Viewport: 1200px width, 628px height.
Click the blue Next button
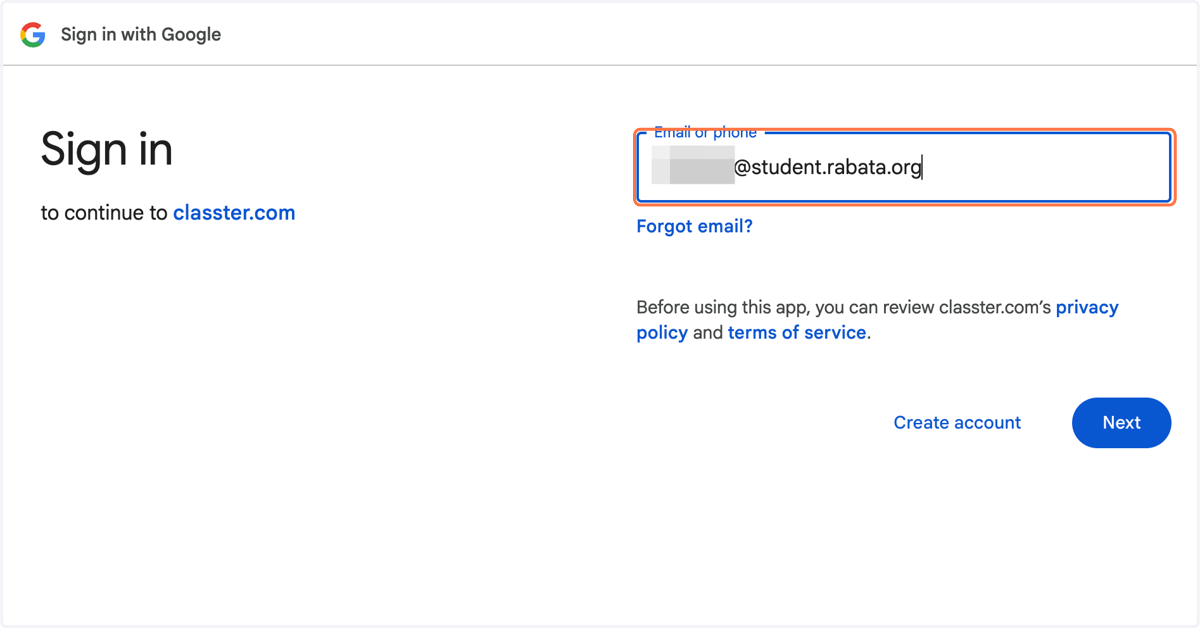(x=1121, y=422)
